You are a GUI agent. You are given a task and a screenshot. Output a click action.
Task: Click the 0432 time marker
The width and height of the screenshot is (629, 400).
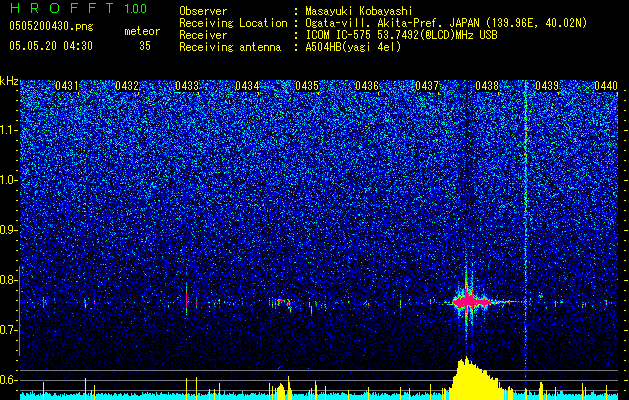127,86
